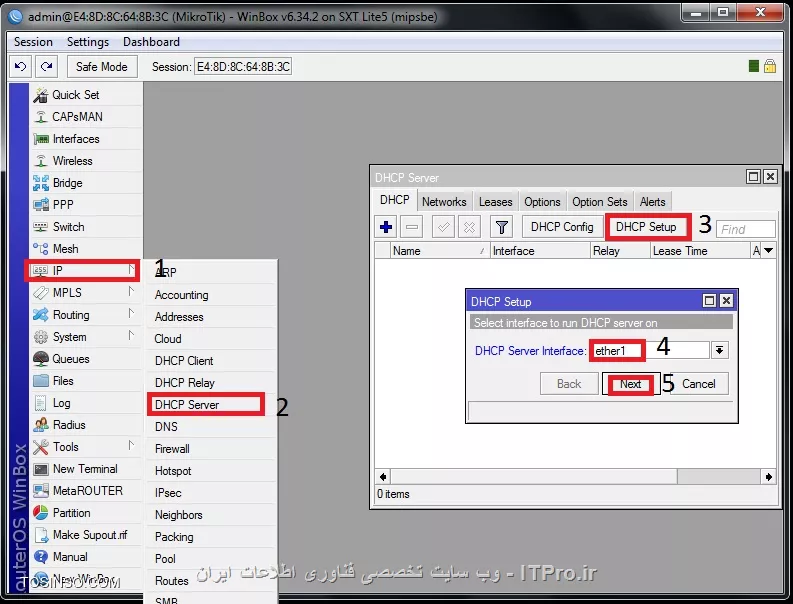Screen dimensions: 793x604
Task: Click the Undo arrow icon
Action: tap(21, 66)
